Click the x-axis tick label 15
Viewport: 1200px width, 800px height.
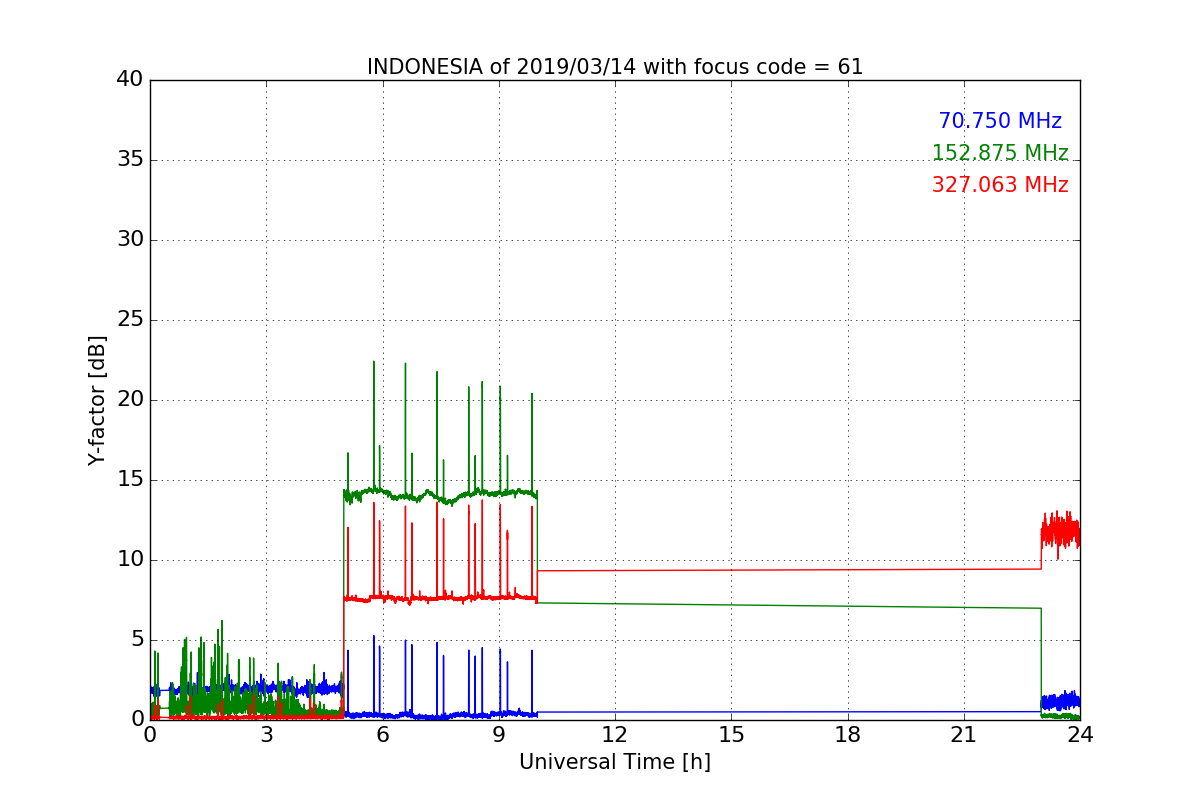tap(731, 735)
